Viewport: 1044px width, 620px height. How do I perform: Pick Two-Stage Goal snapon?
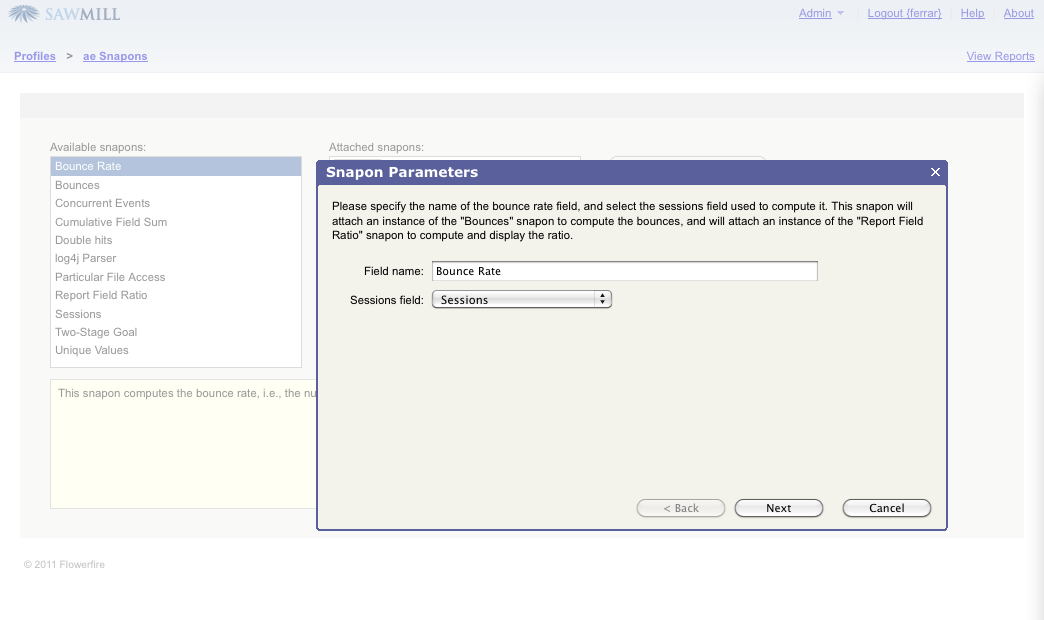[96, 332]
